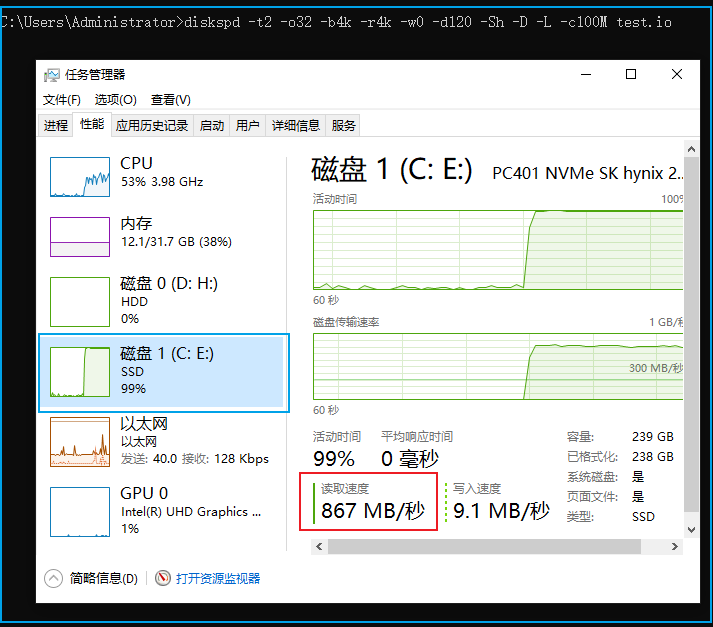Open the 文件(F) menu
The image size is (713, 627).
(x=62, y=100)
